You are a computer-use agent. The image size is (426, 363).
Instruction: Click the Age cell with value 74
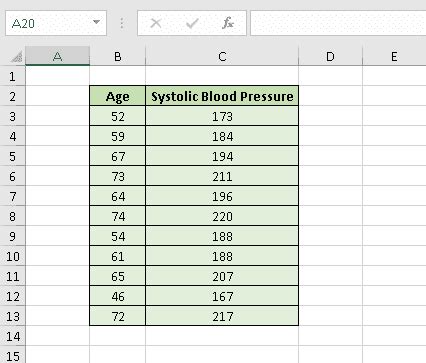pos(118,216)
